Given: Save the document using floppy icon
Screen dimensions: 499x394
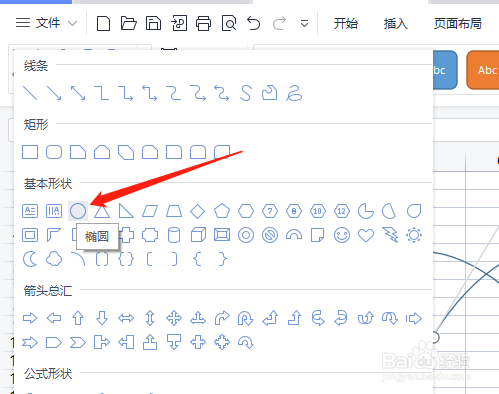Looking at the screenshot, I should [153, 23].
